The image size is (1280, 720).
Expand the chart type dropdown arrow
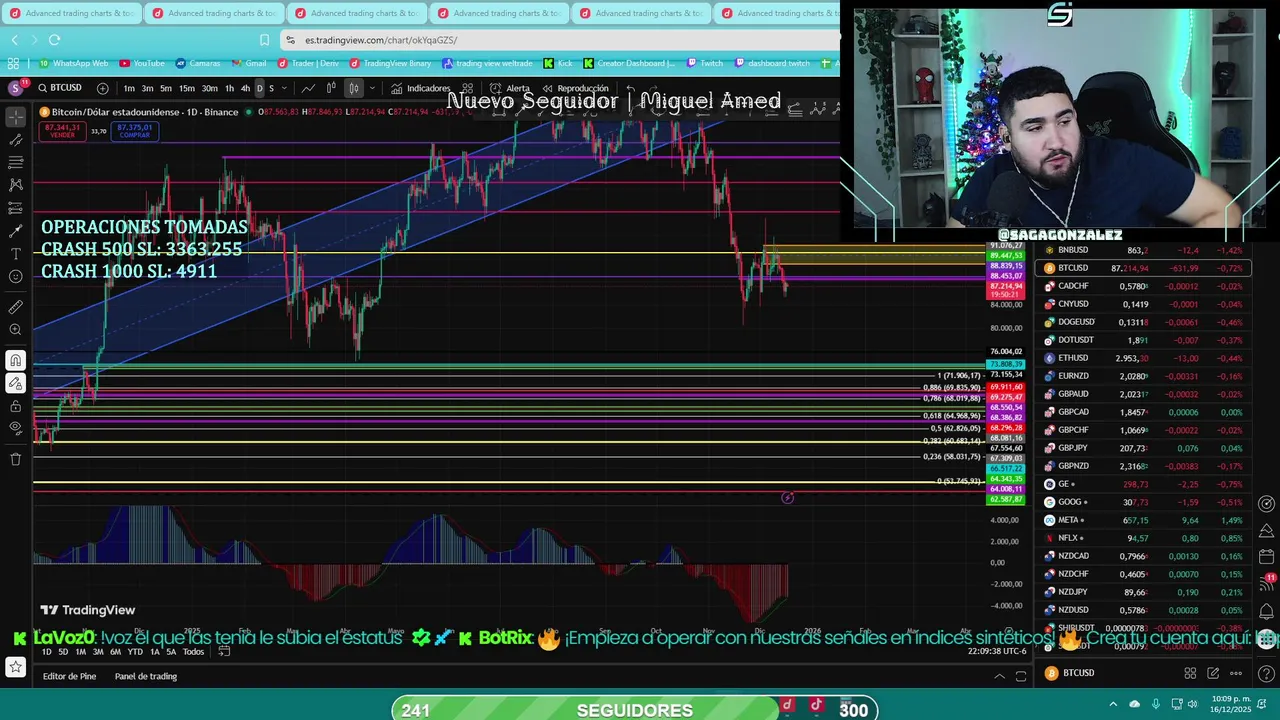click(372, 88)
